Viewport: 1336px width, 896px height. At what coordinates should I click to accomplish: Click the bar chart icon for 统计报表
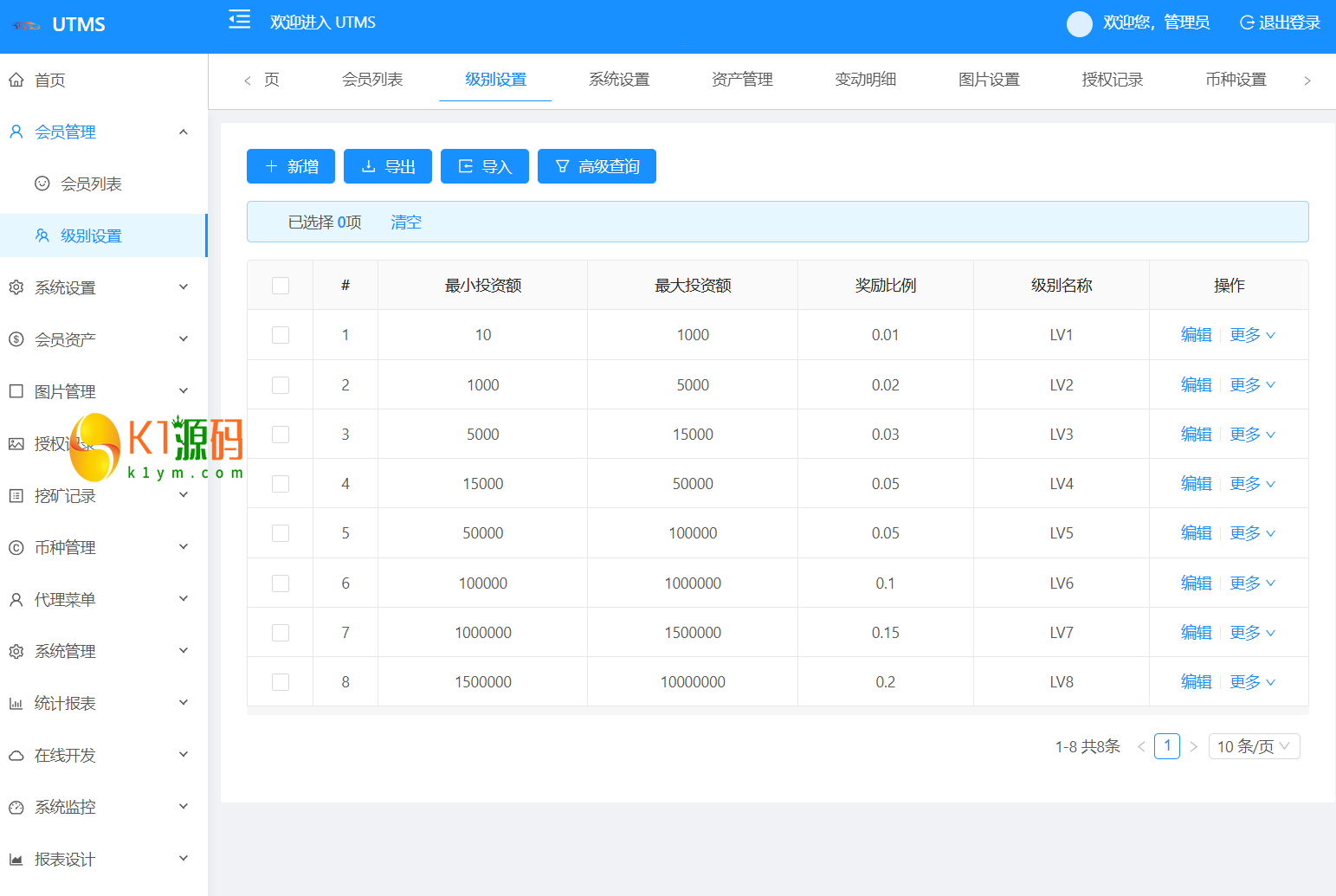click(16, 703)
